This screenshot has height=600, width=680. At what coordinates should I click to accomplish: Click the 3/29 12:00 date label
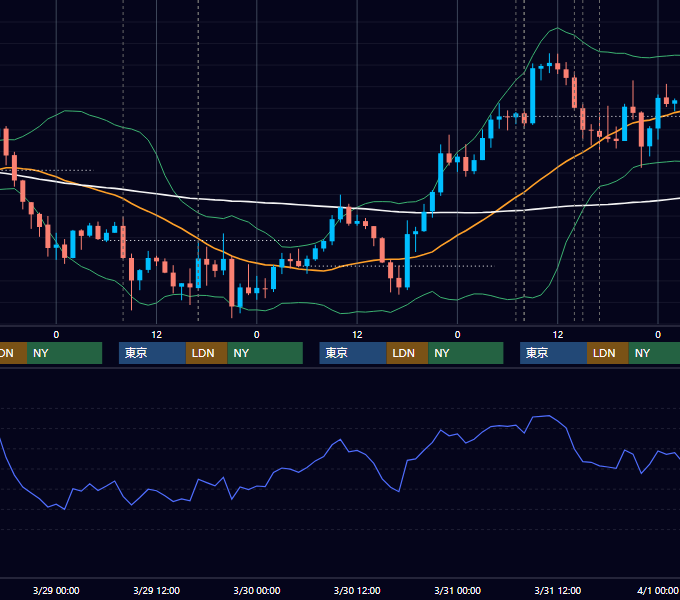[157, 590]
